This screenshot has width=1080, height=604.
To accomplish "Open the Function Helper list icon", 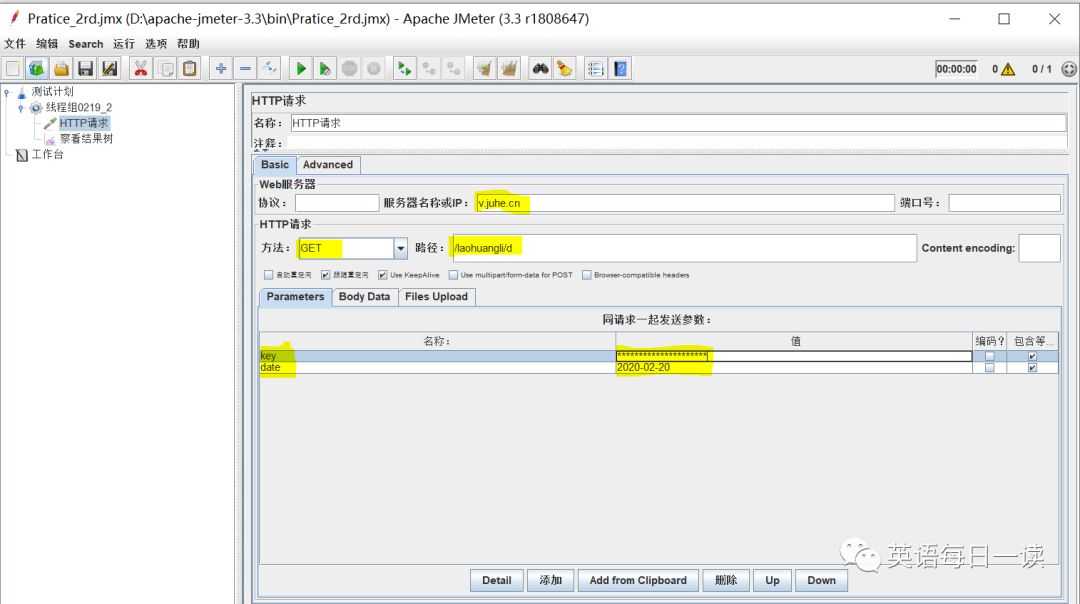I will tap(596, 68).
